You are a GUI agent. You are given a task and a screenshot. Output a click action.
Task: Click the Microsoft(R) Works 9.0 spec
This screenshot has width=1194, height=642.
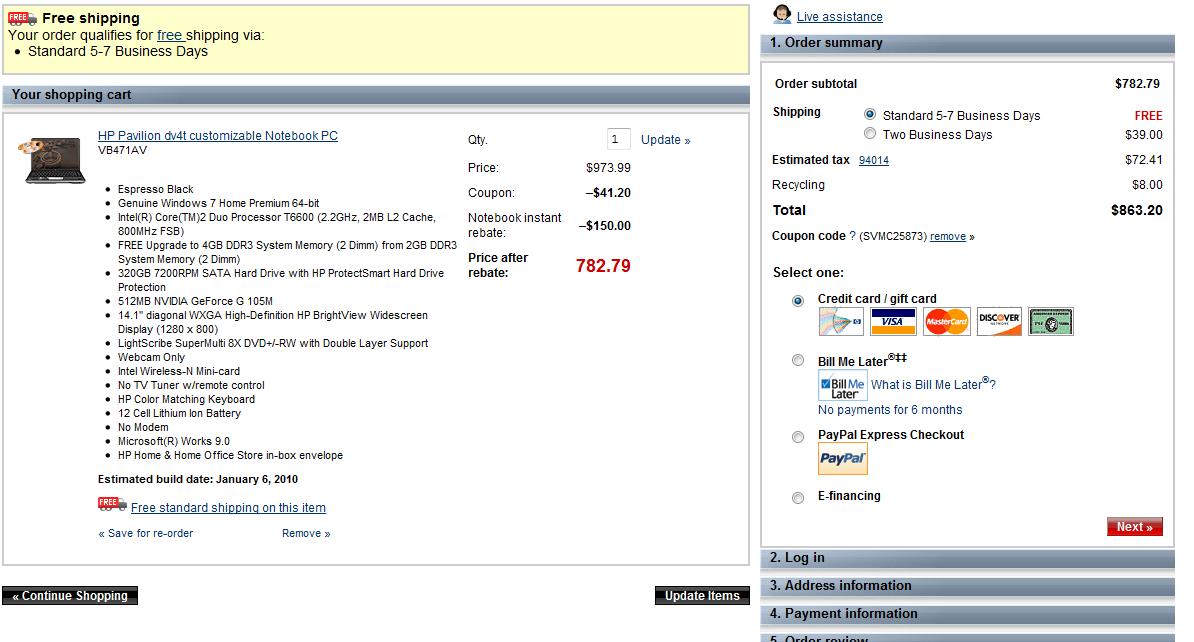pos(174,441)
